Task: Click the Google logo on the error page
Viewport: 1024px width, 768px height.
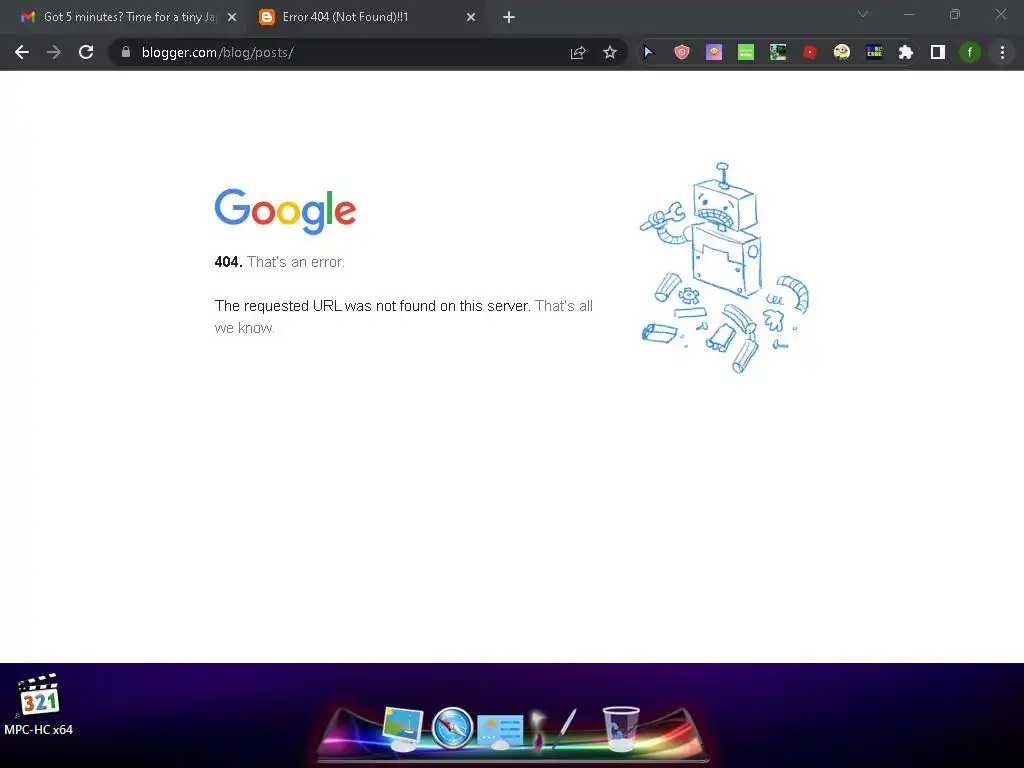Action: tap(285, 211)
